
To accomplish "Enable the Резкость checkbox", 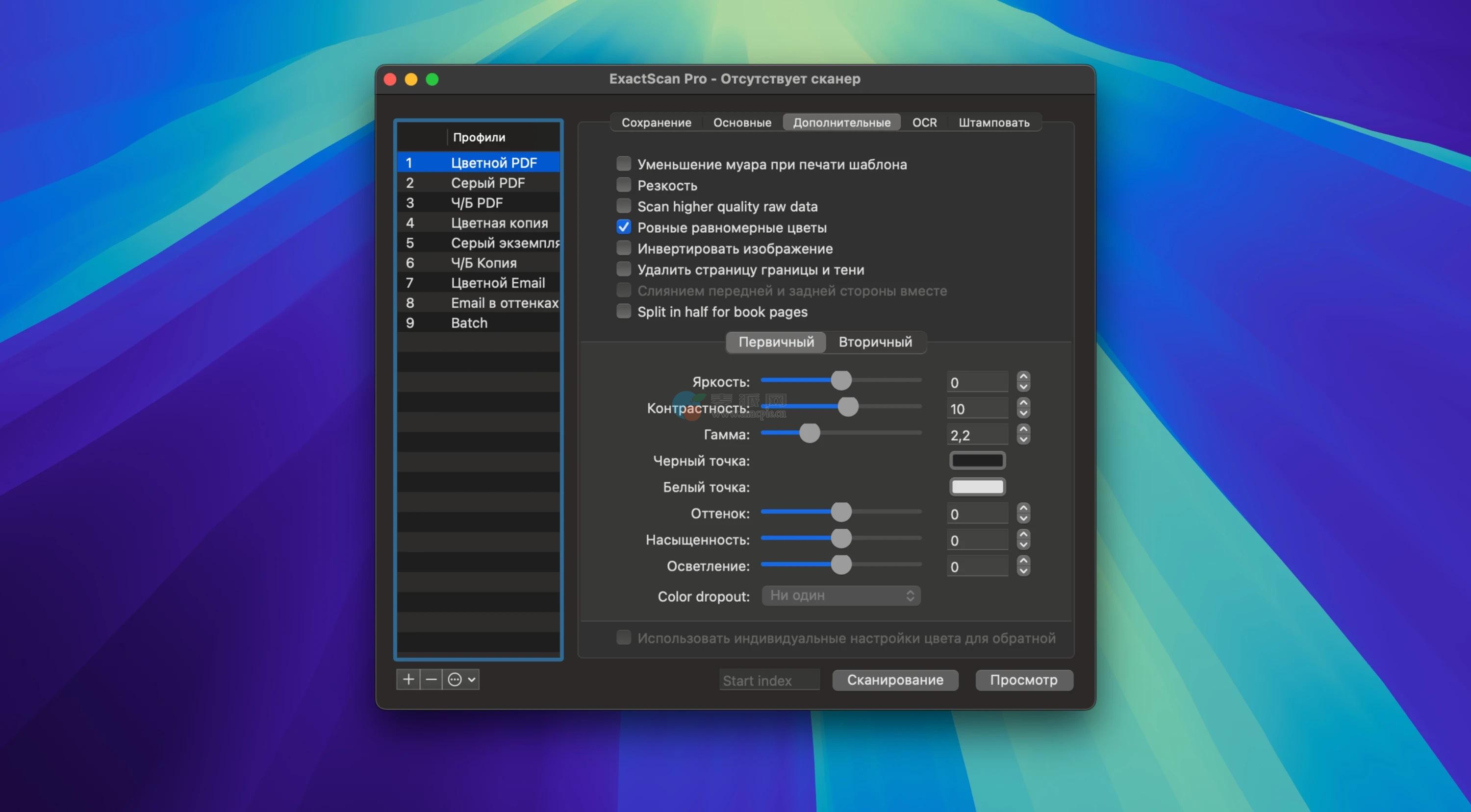I will (x=624, y=185).
